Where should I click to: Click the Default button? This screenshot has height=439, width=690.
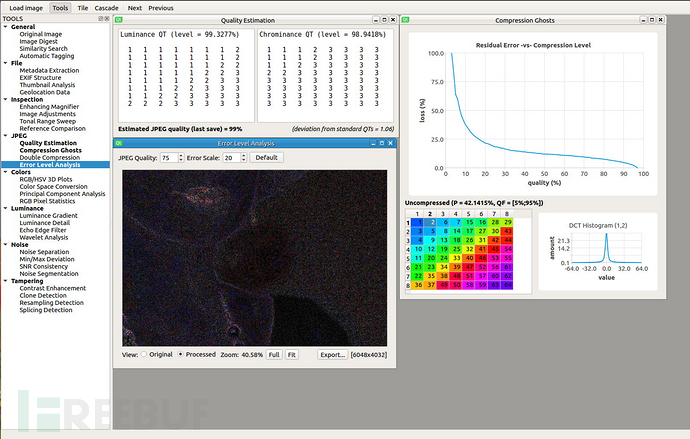pyautogui.click(x=266, y=157)
